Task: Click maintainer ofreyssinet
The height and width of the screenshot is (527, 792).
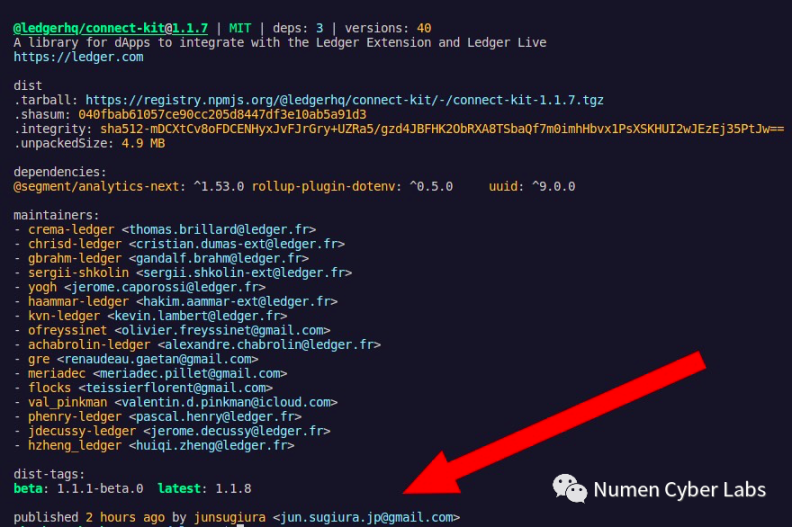Action: click(67, 330)
